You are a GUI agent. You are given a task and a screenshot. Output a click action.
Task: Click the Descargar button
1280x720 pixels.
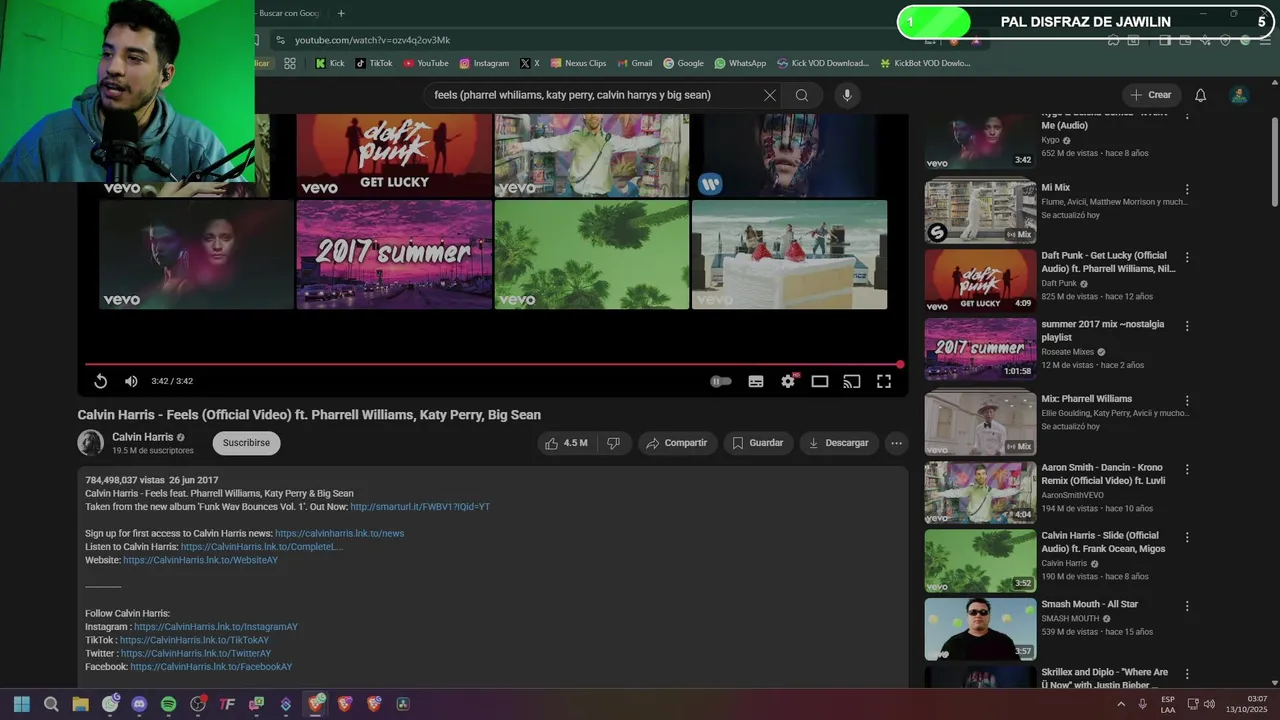839,443
